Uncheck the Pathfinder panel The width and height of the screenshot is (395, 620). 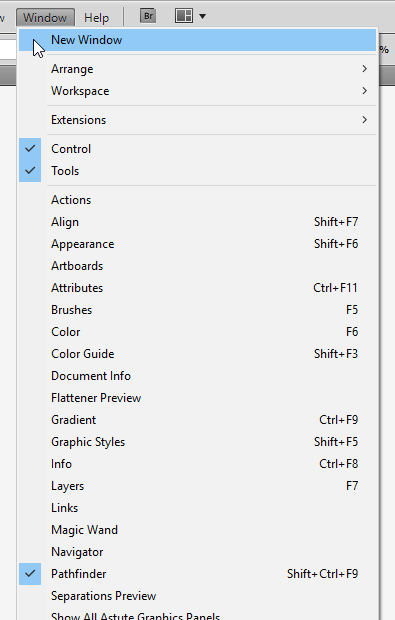(30, 574)
